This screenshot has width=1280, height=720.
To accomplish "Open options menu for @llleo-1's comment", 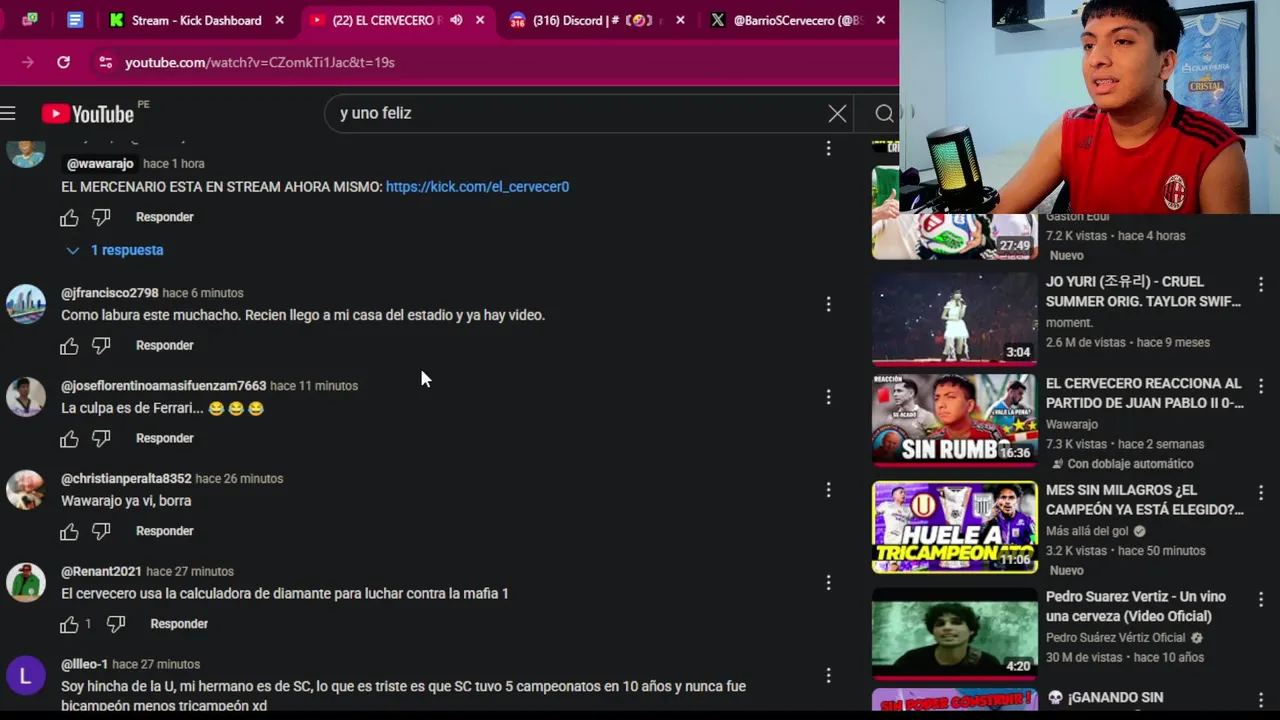I will point(828,675).
